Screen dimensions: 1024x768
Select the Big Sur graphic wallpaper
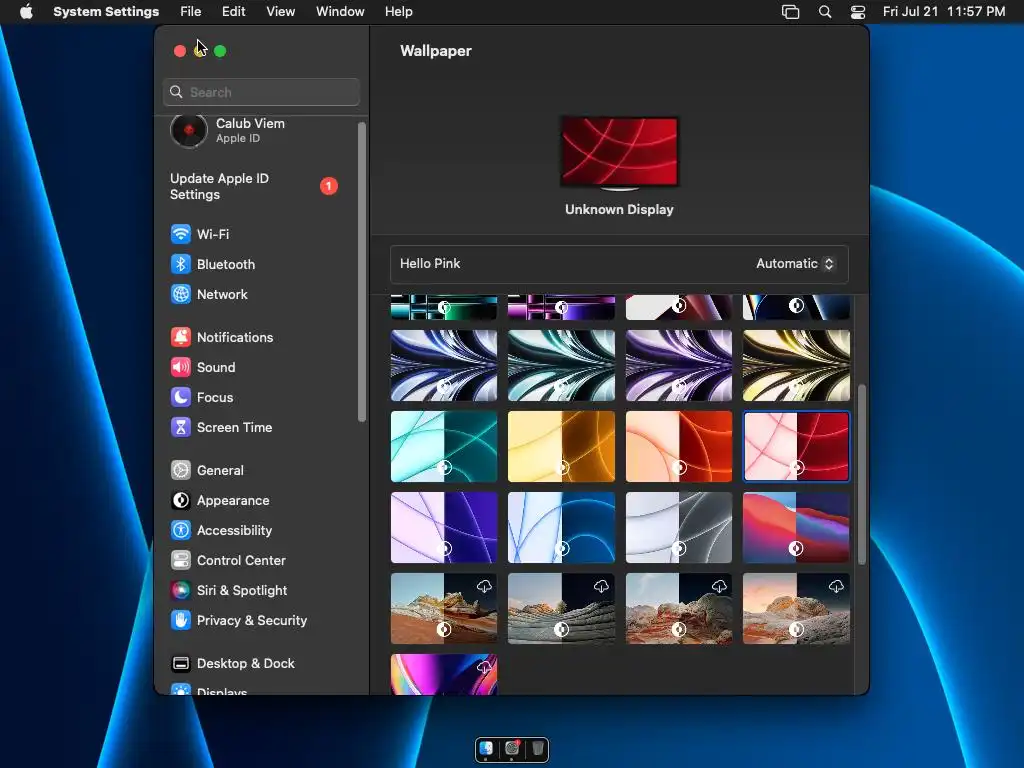[796, 528]
